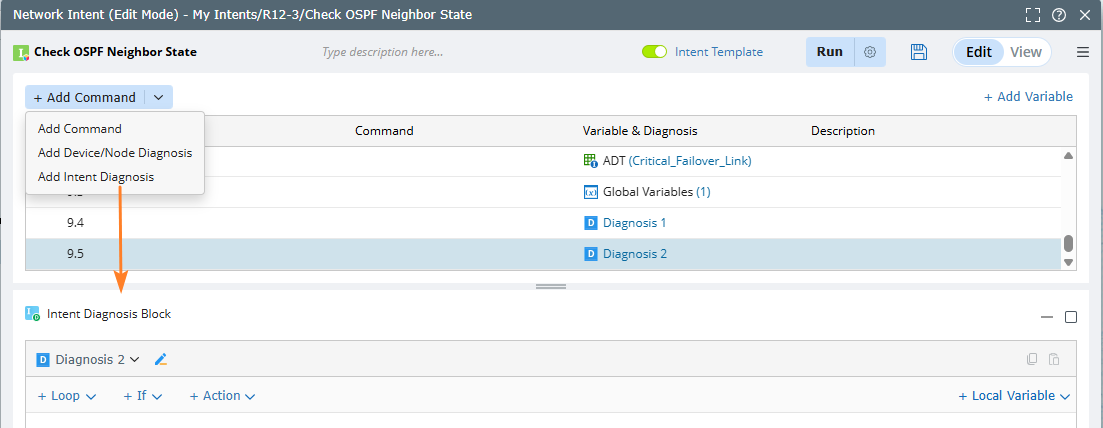1103x428 pixels.
Task: Click the Save floppy disk icon
Action: (x=919, y=52)
